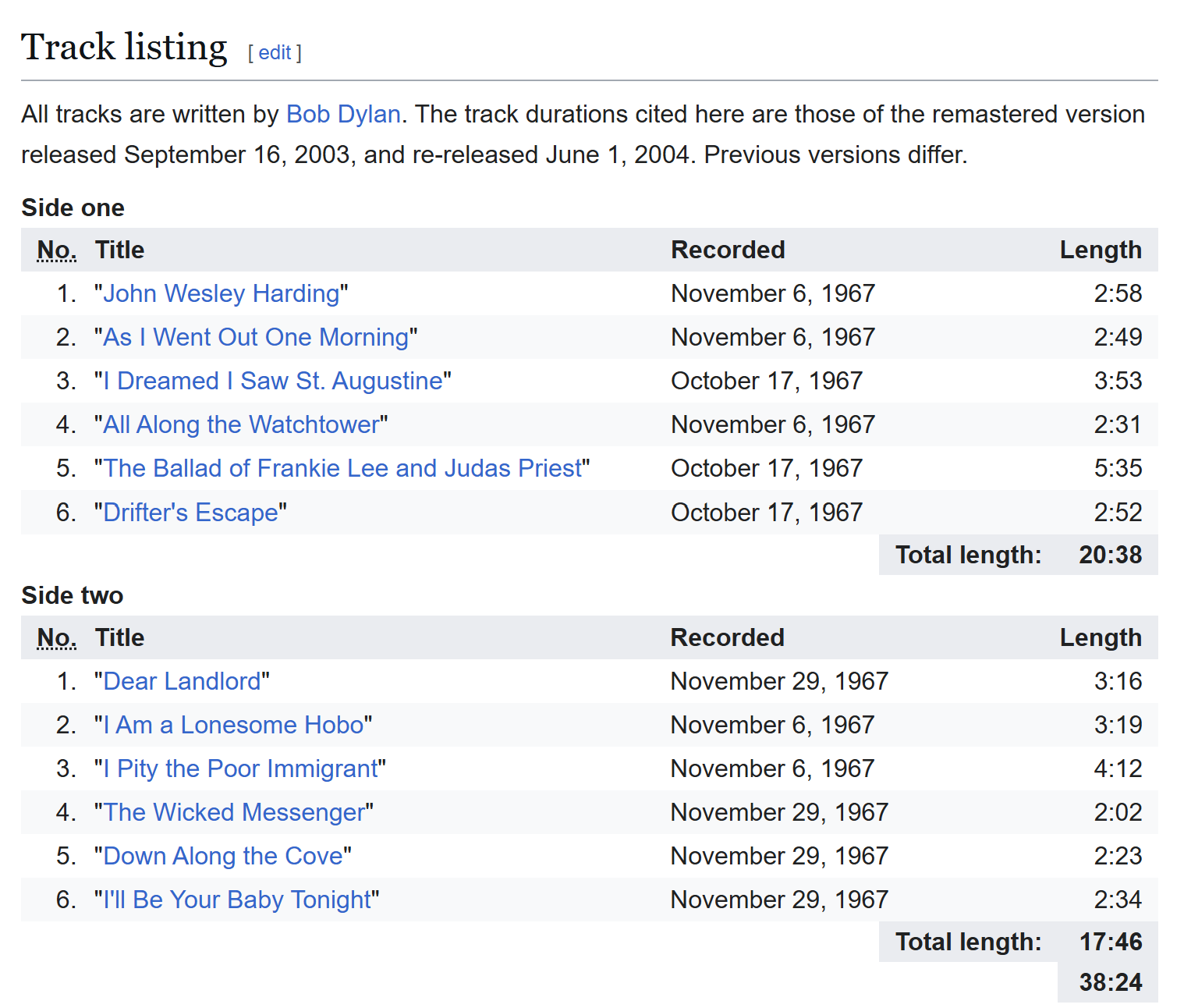1184x1008 pixels.
Task: Open "The Ballad of Frankie Lee and Judas Priest"
Action: (342, 468)
